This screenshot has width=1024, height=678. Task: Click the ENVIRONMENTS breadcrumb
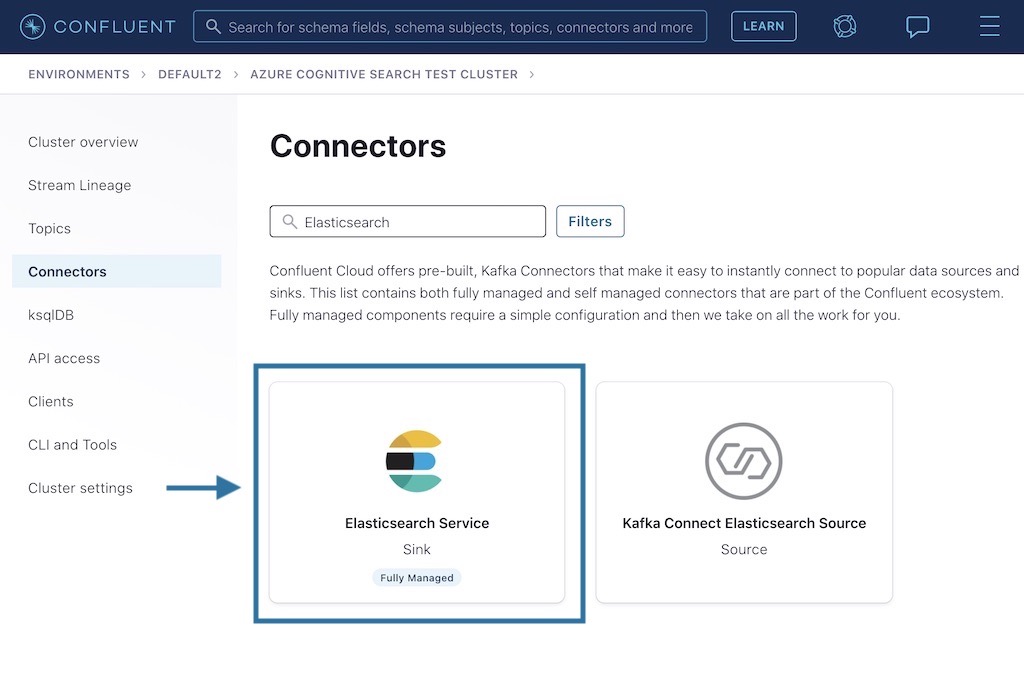coord(78,74)
